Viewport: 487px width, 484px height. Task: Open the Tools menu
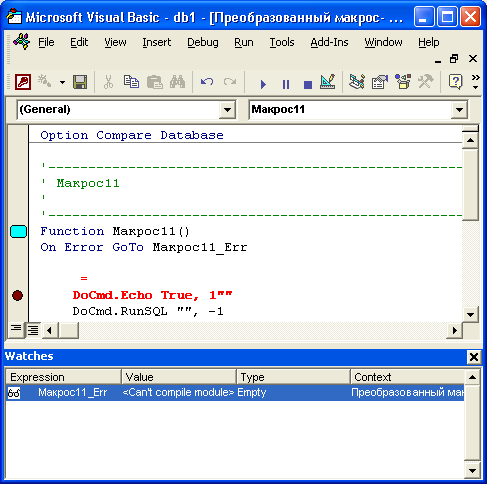coord(282,42)
